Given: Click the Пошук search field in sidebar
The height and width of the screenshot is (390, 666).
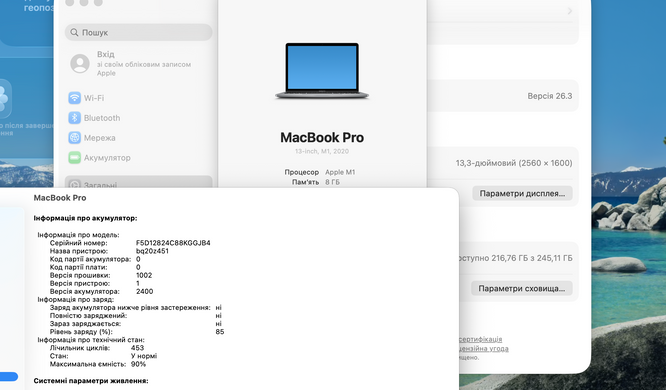Looking at the screenshot, I should coord(138,32).
